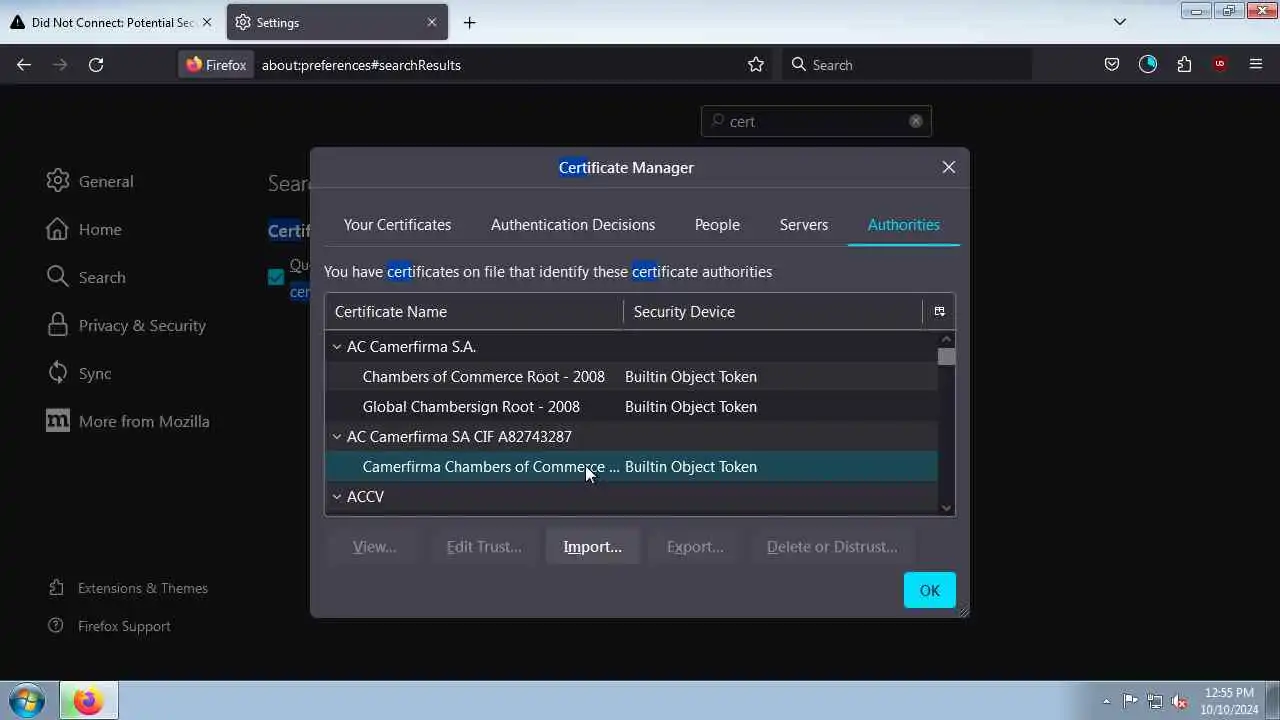The height and width of the screenshot is (720, 1280).
Task: Show hidden tray icons arrow
Action: click(1106, 701)
